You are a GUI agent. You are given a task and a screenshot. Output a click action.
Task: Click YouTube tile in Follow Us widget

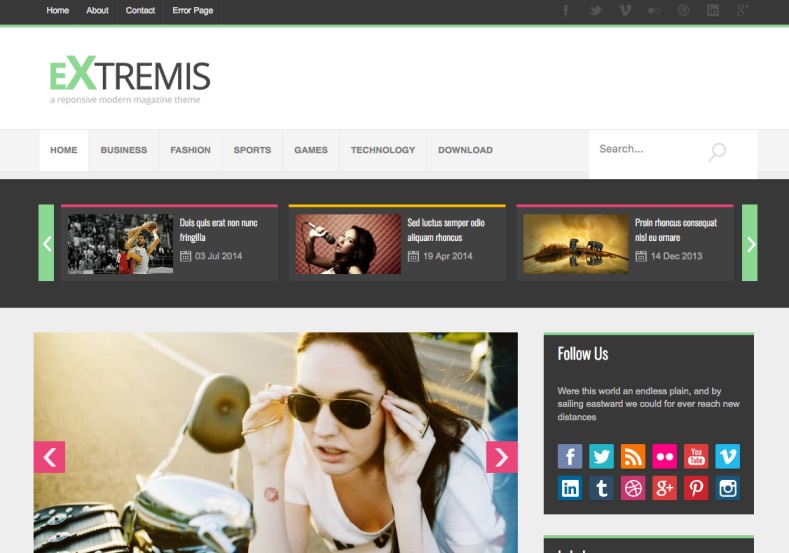click(x=696, y=456)
